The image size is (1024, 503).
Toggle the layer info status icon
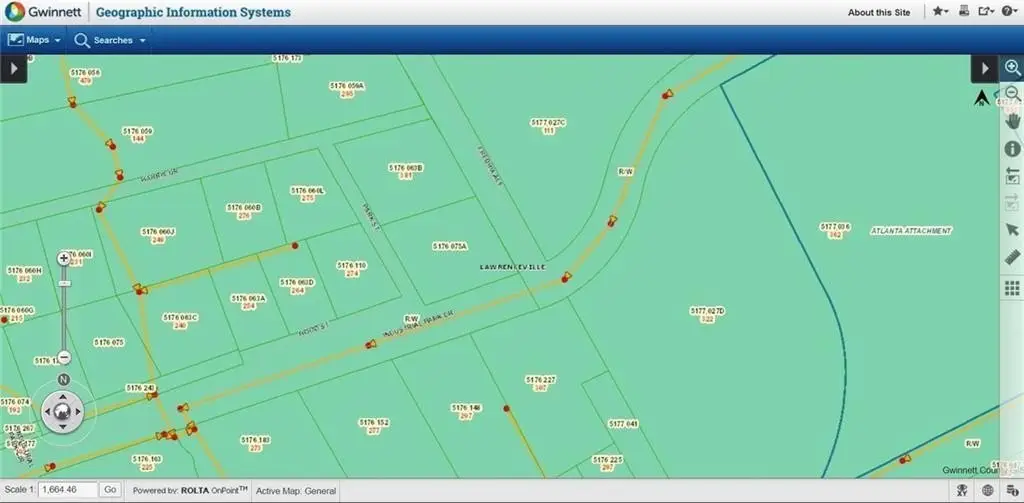[1010, 490]
